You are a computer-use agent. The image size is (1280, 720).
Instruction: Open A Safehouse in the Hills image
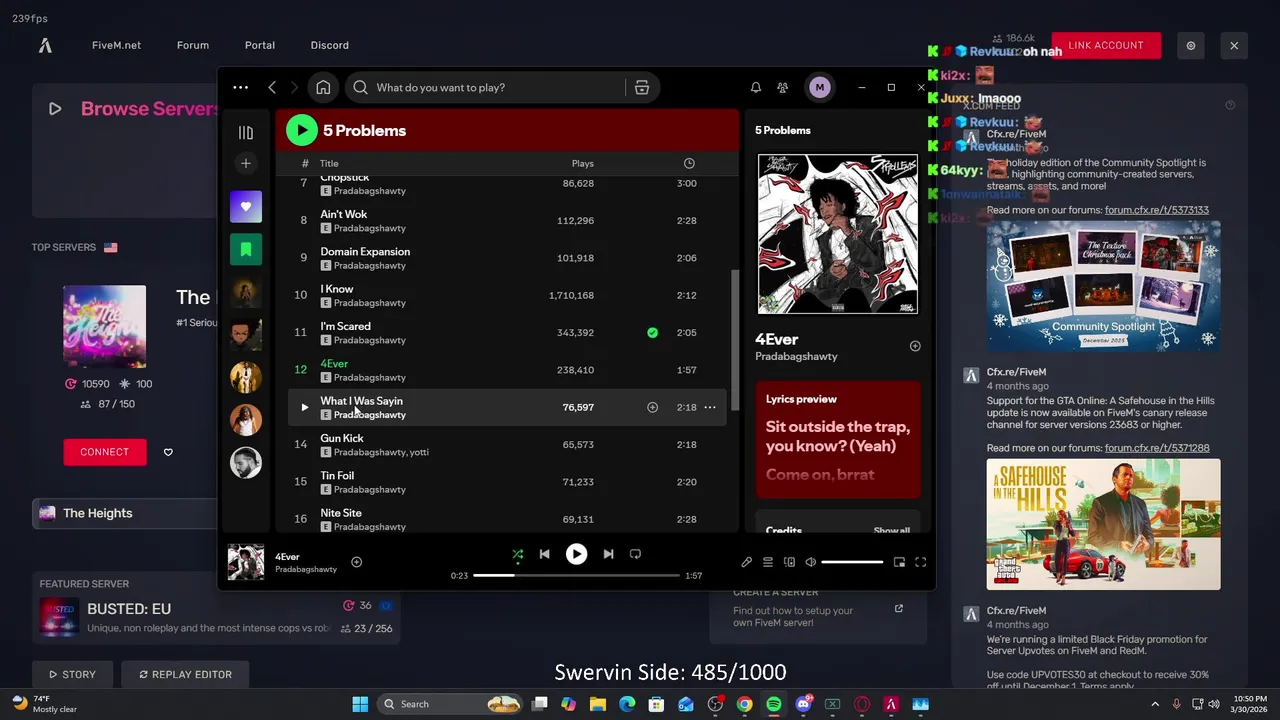pyautogui.click(x=1103, y=524)
